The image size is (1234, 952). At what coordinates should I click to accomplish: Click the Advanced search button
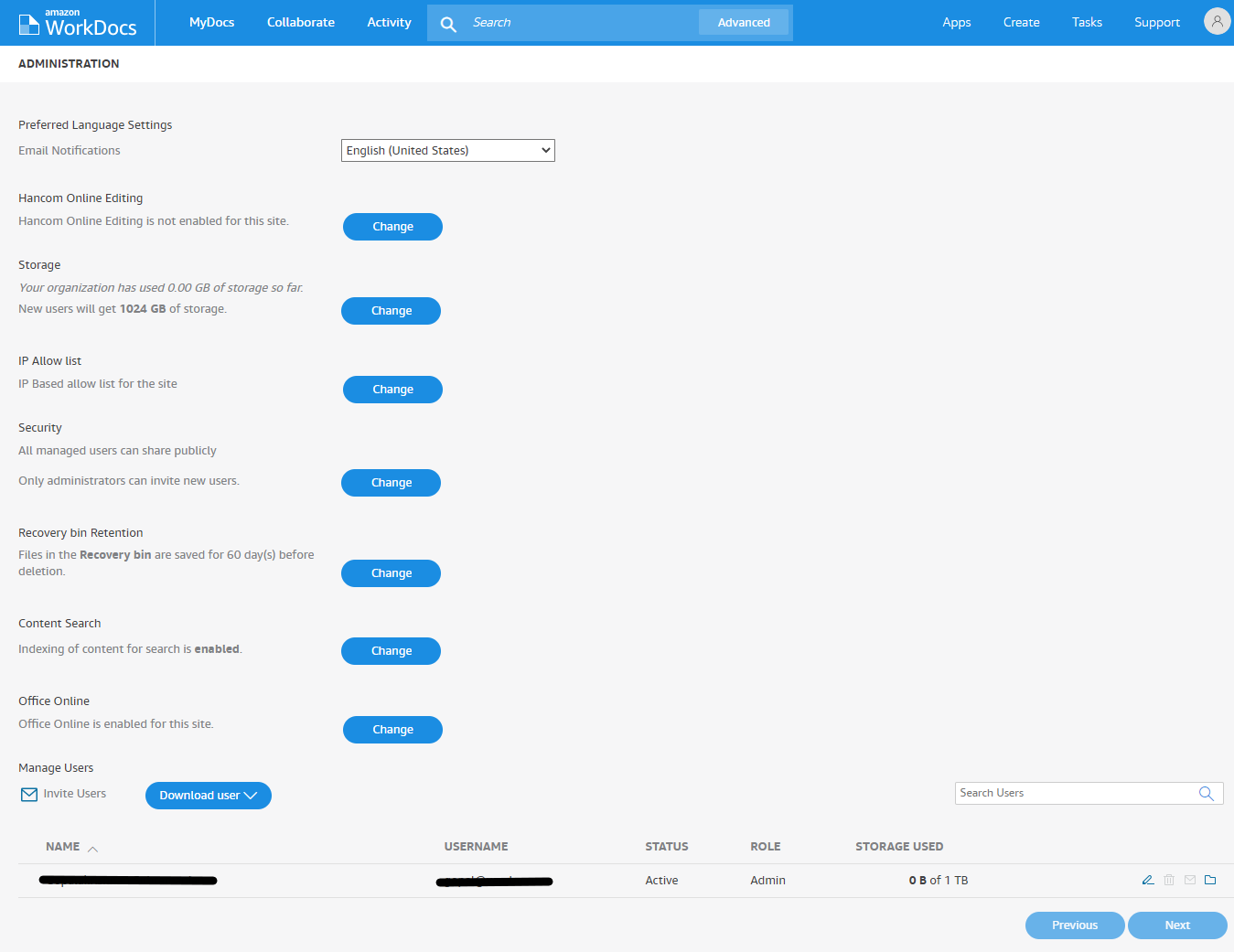click(744, 22)
